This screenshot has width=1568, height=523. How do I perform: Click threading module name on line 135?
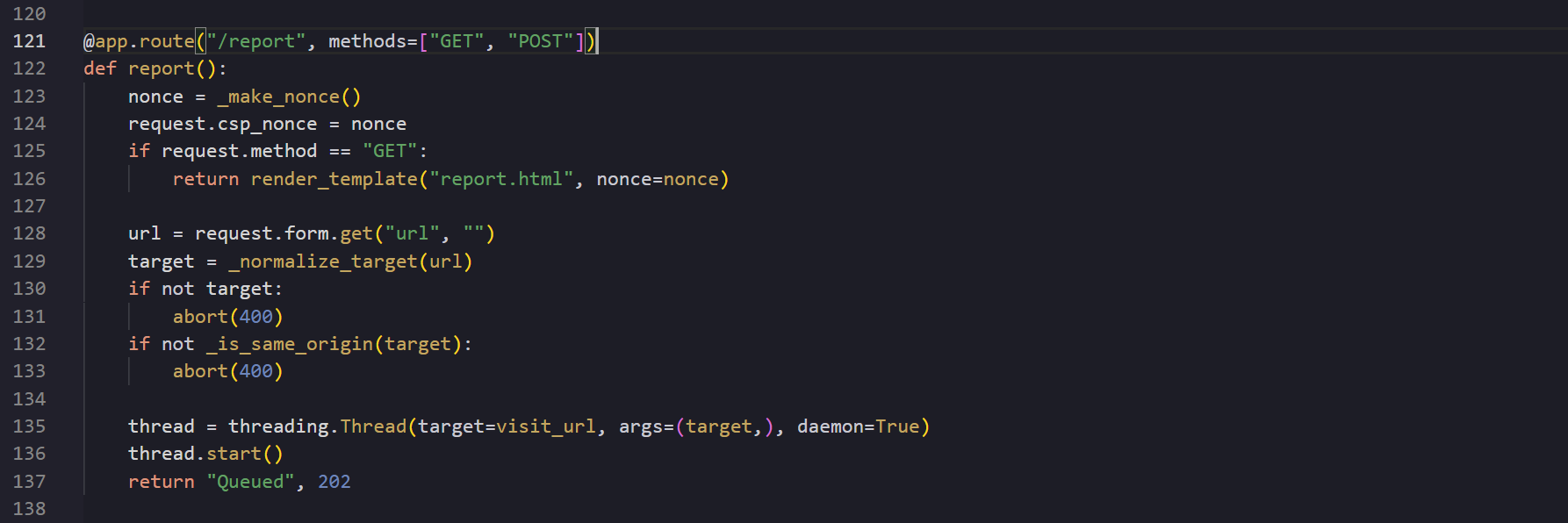point(278,426)
